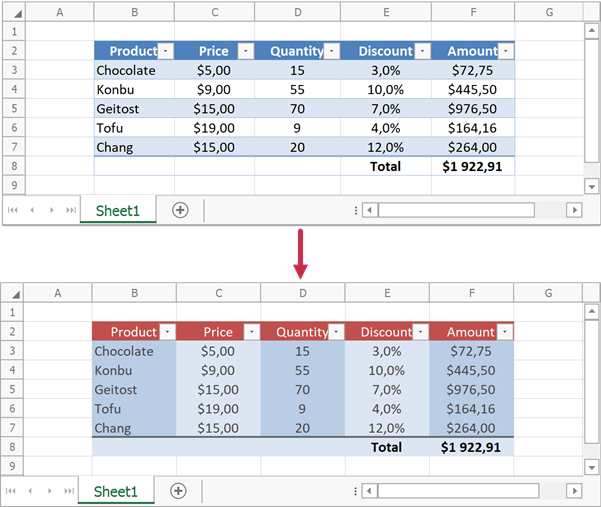601x507 pixels.
Task: Select Sheet1 tab in bottom spreadsheet
Action: [x=116, y=491]
